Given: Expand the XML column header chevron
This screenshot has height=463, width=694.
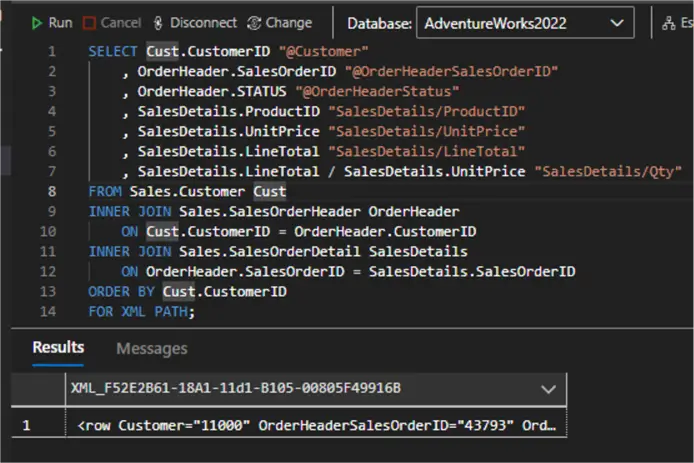Looking at the screenshot, I should pyautogui.click(x=547, y=388).
